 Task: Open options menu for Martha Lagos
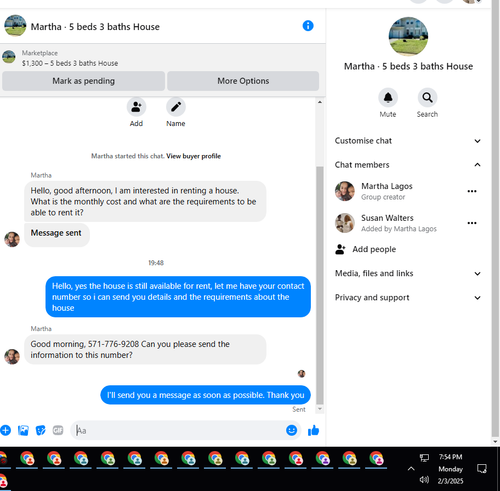[472, 191]
